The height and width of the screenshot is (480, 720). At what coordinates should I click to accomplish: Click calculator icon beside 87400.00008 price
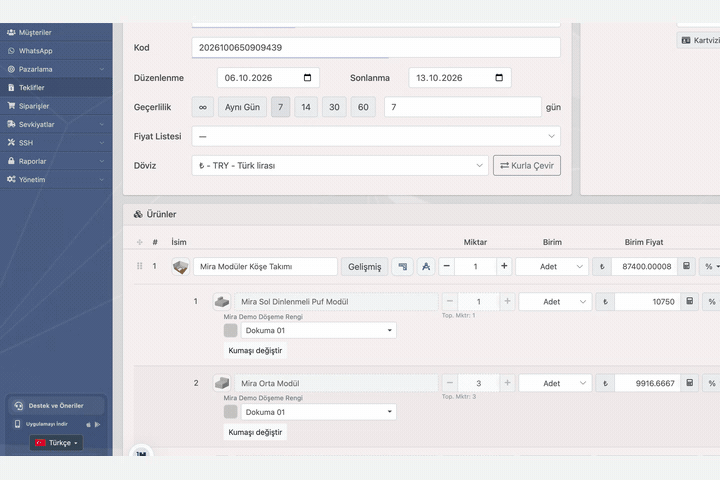686,266
